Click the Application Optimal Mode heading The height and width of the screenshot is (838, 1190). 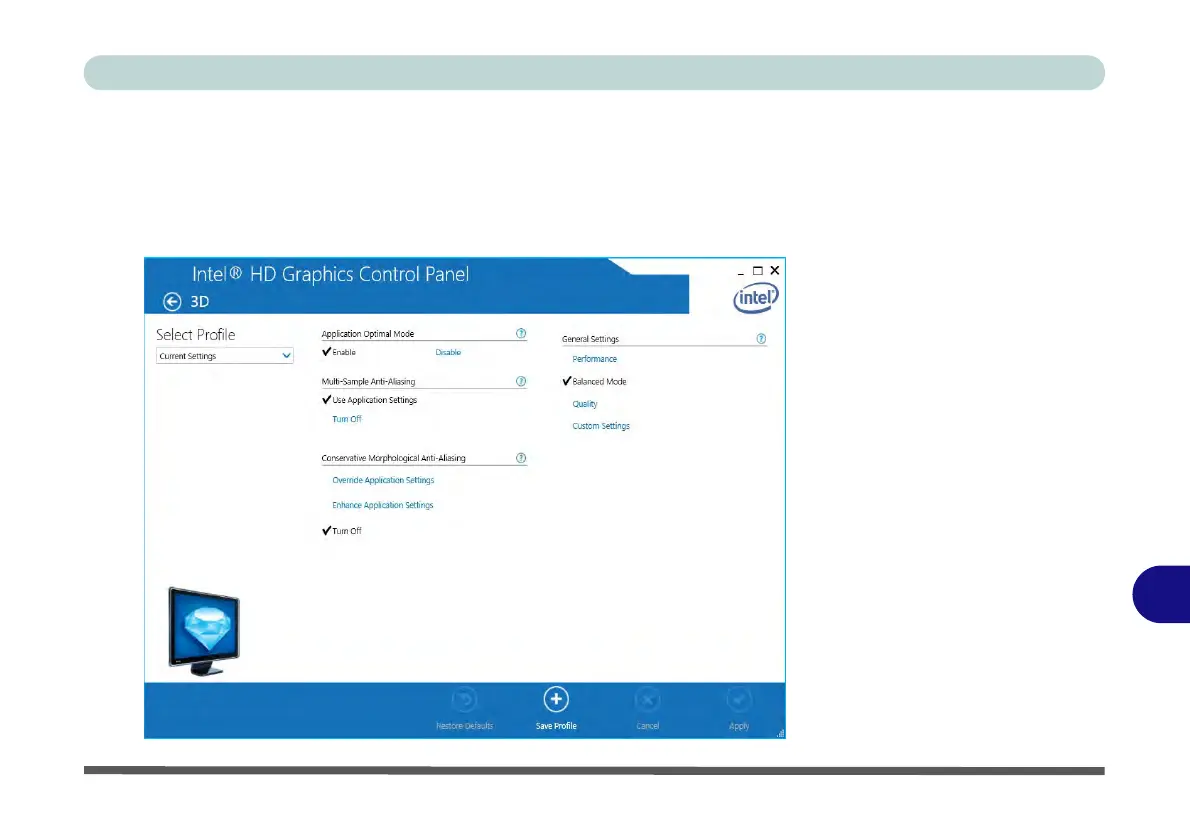tap(367, 334)
